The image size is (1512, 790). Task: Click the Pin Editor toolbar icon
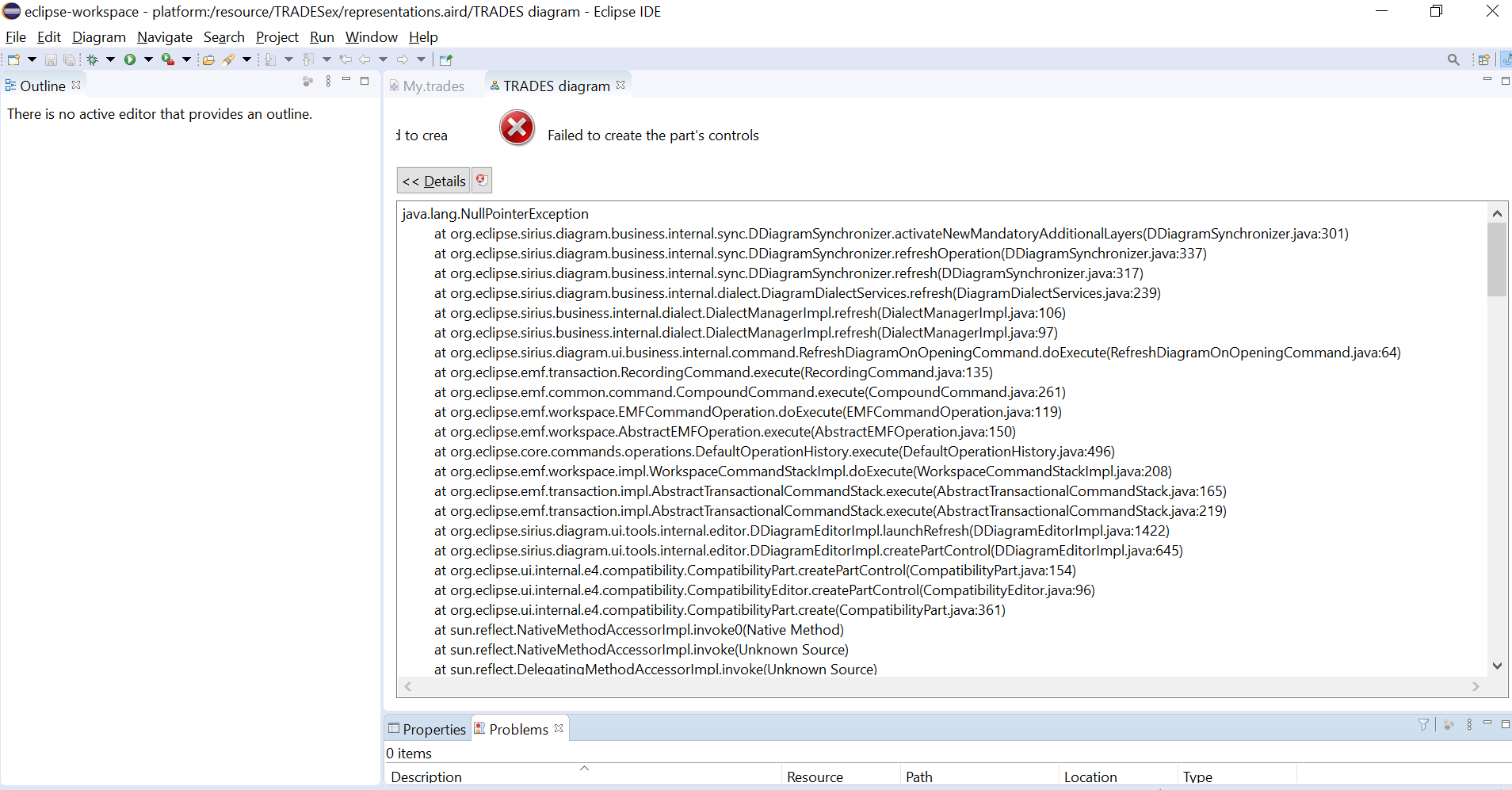point(445,59)
